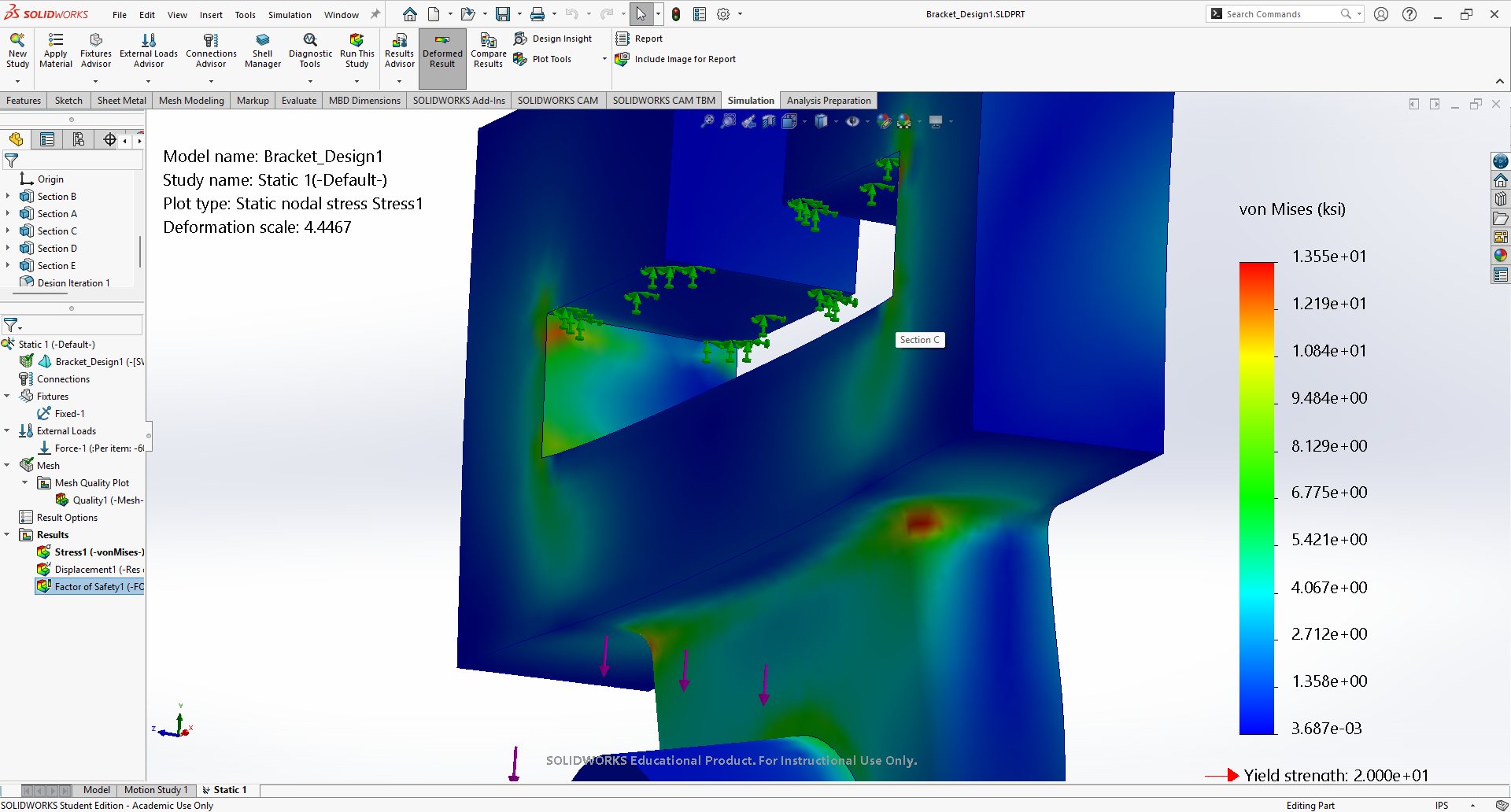Open Hide/Show Items dropdown arrow
The height and width of the screenshot is (812, 1511).
tap(867, 121)
